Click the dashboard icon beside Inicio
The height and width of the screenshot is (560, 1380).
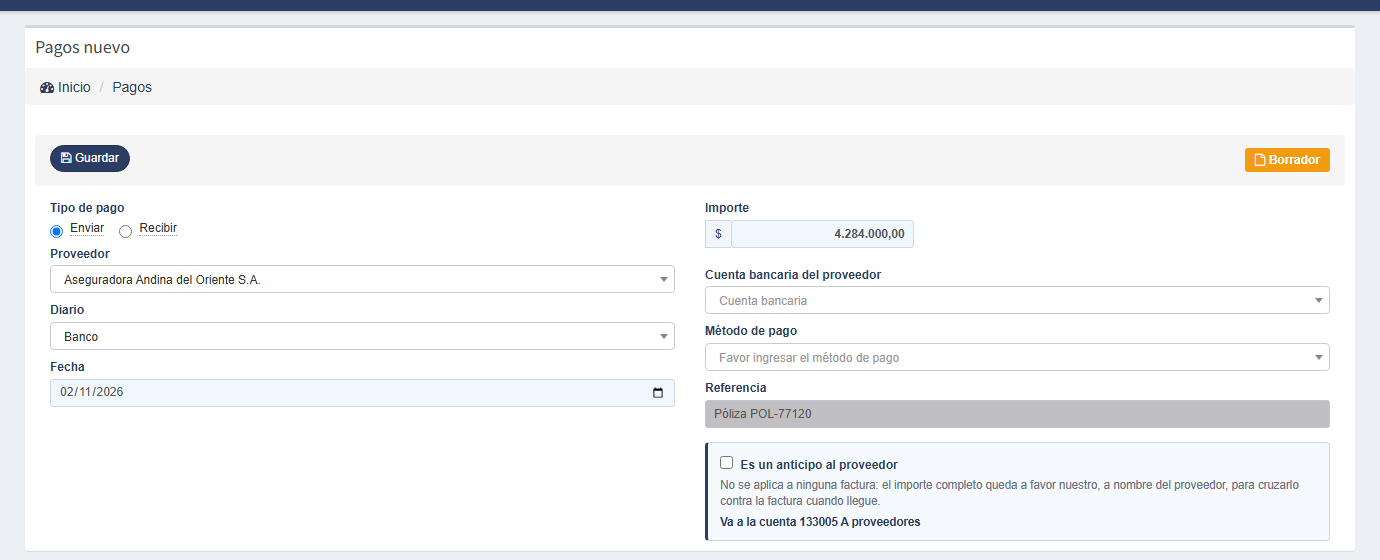pyautogui.click(x=47, y=88)
